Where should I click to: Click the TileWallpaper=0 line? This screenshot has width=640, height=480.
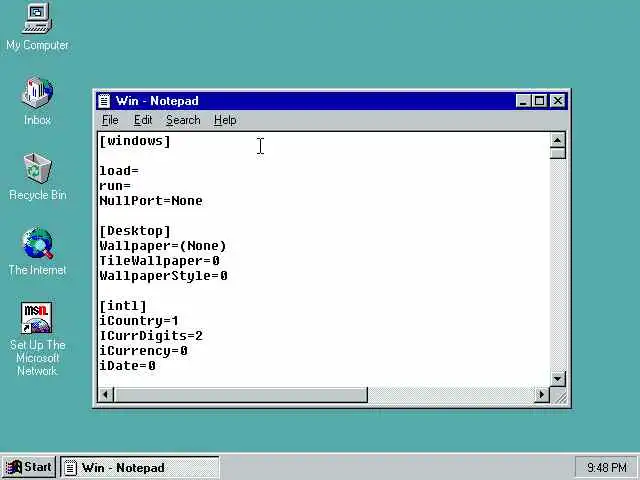pyautogui.click(x=159, y=261)
